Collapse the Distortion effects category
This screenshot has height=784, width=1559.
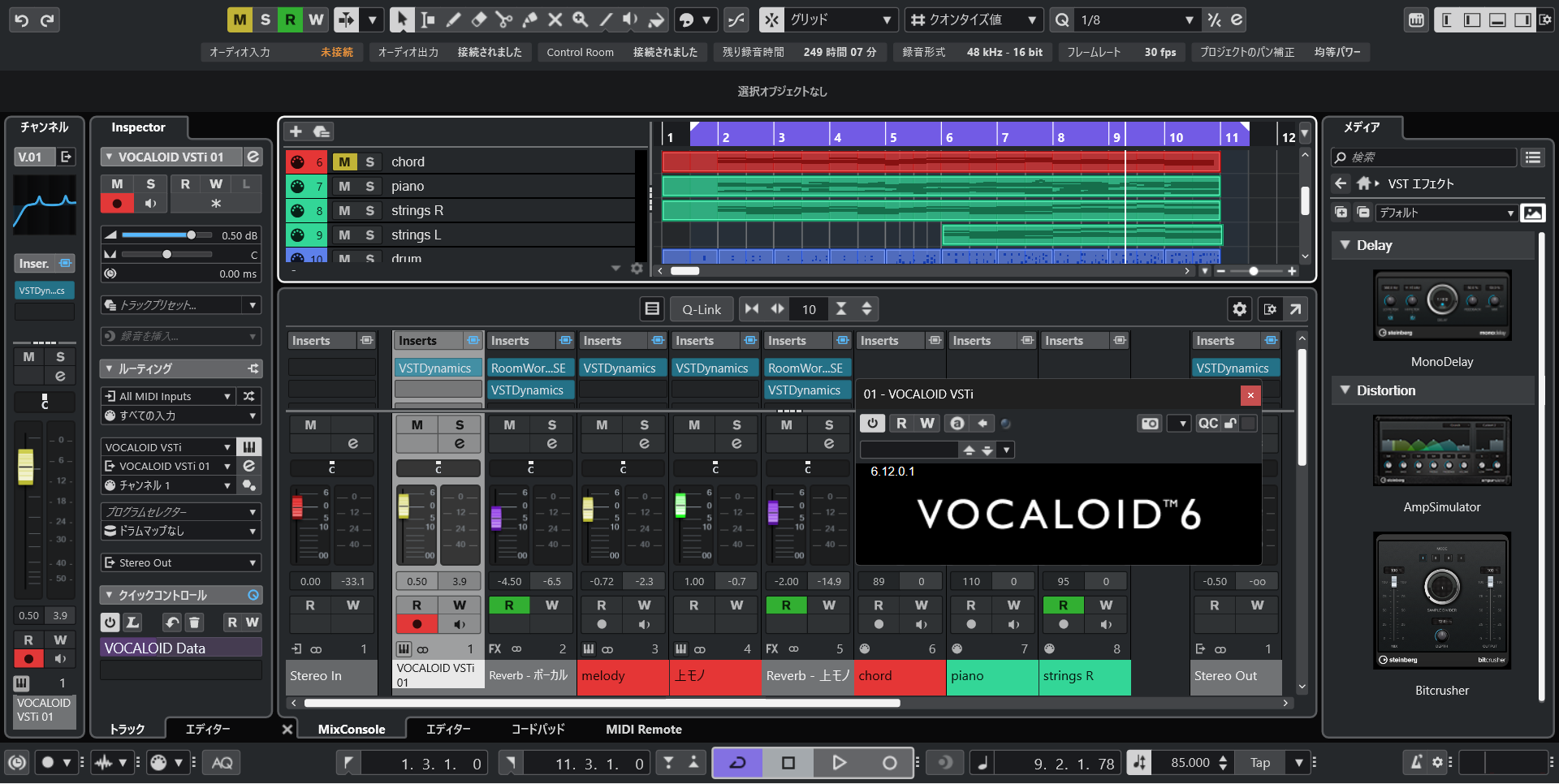(x=1345, y=390)
